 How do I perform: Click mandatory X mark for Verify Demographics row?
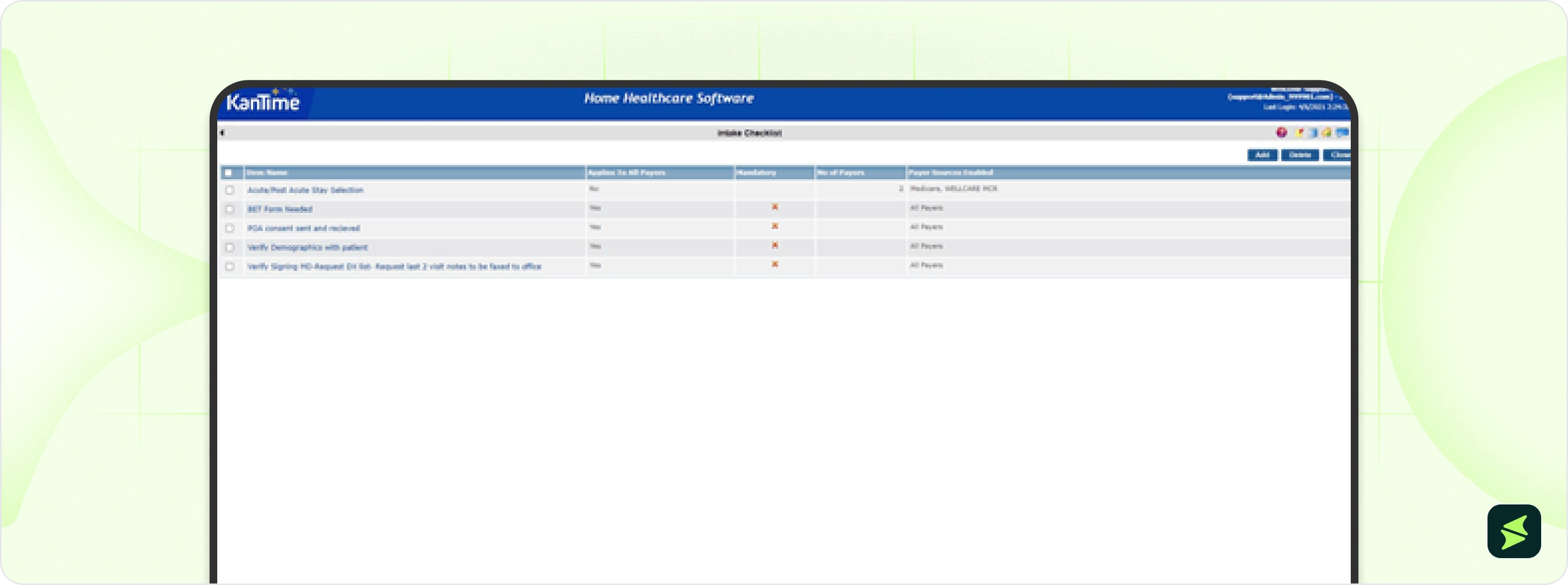coord(774,246)
